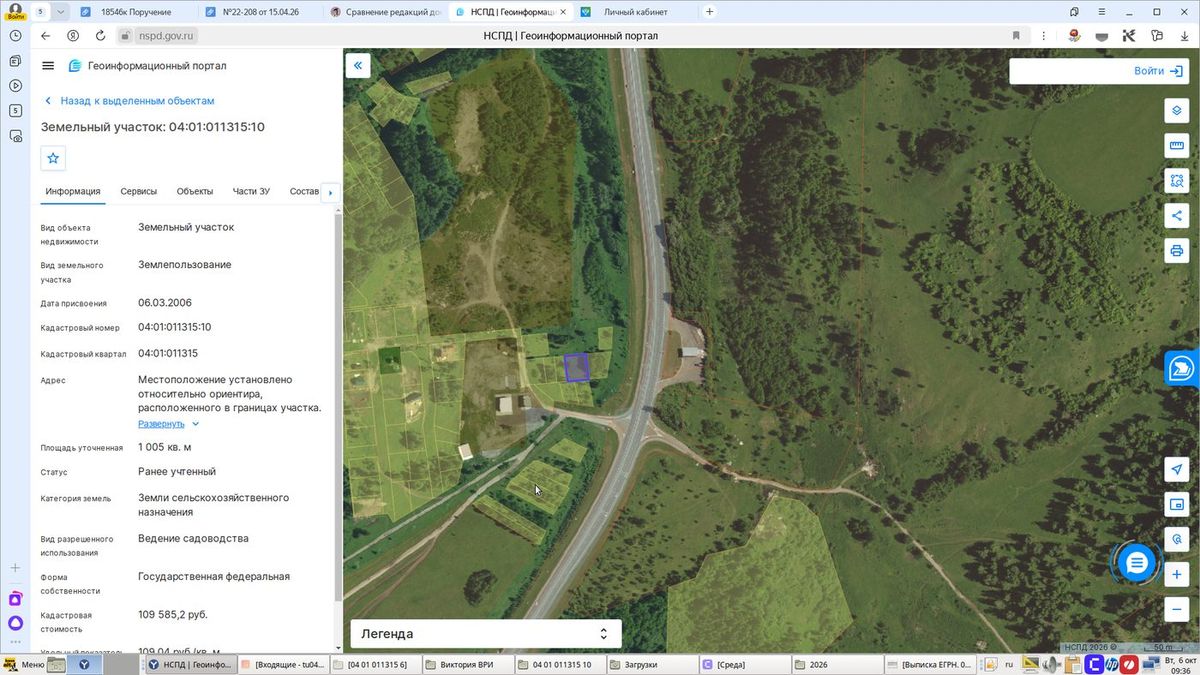Print the map

coord(1176,250)
